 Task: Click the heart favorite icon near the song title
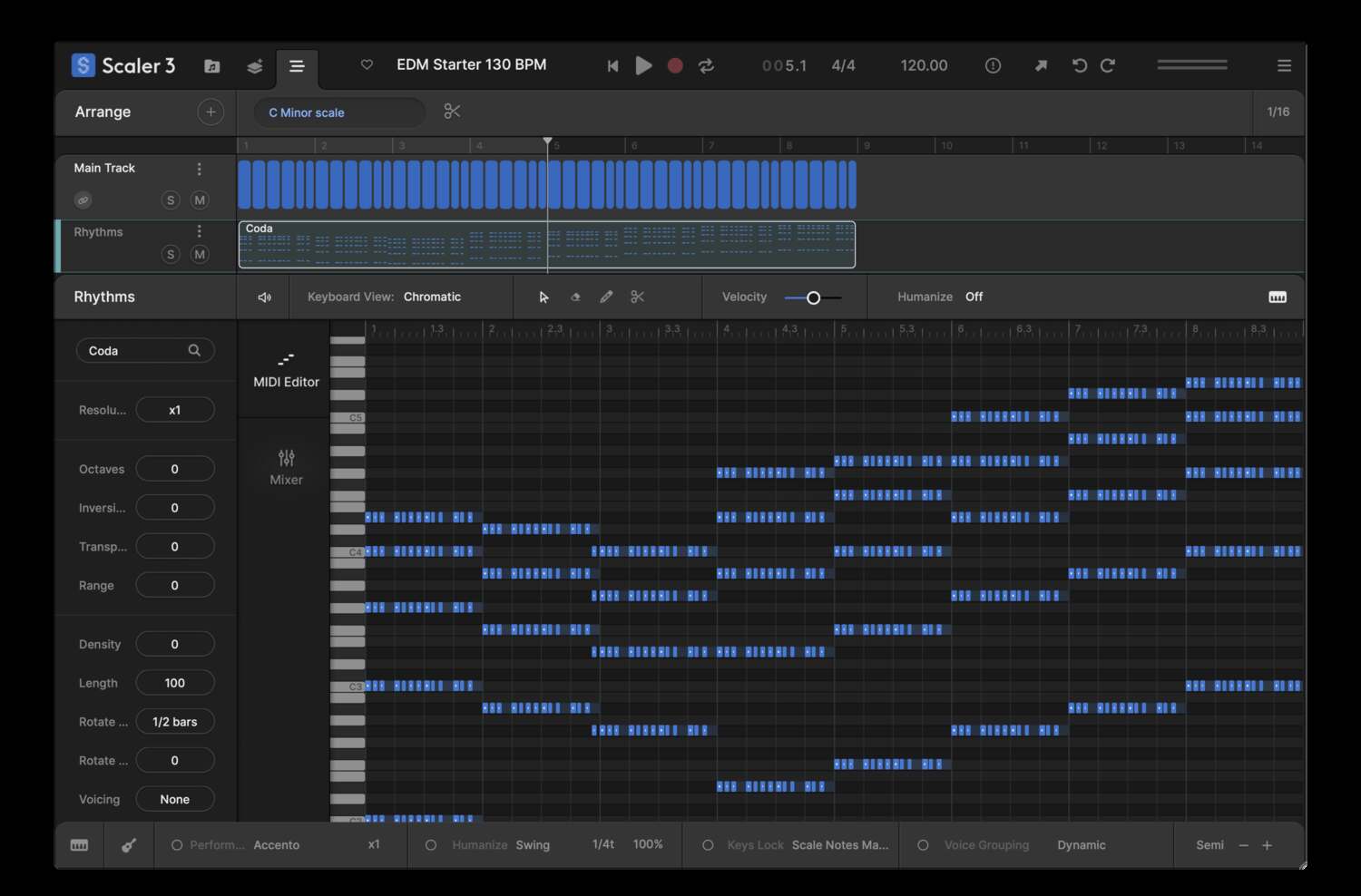pyautogui.click(x=367, y=65)
